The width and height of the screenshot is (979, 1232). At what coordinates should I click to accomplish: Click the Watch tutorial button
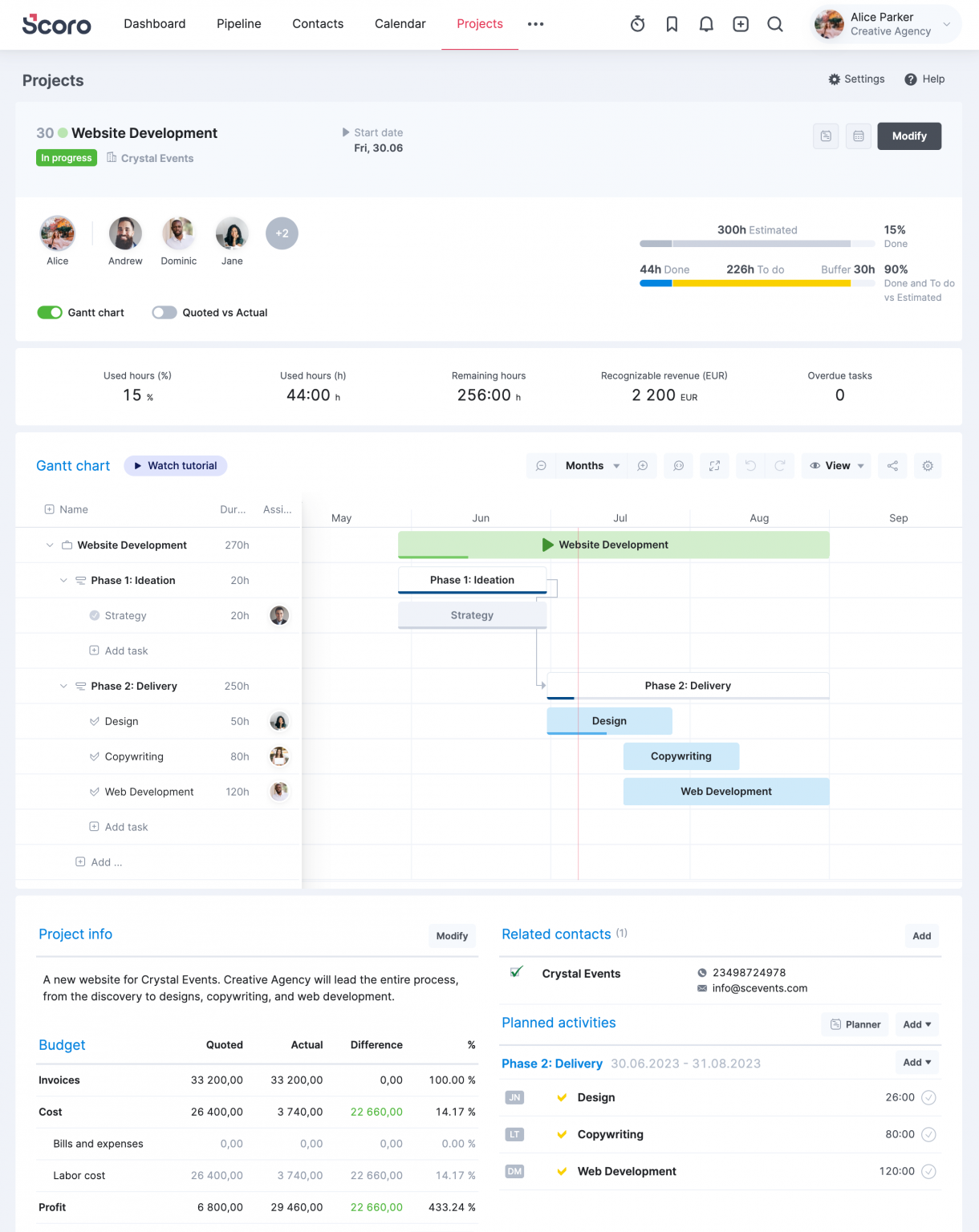tap(175, 465)
